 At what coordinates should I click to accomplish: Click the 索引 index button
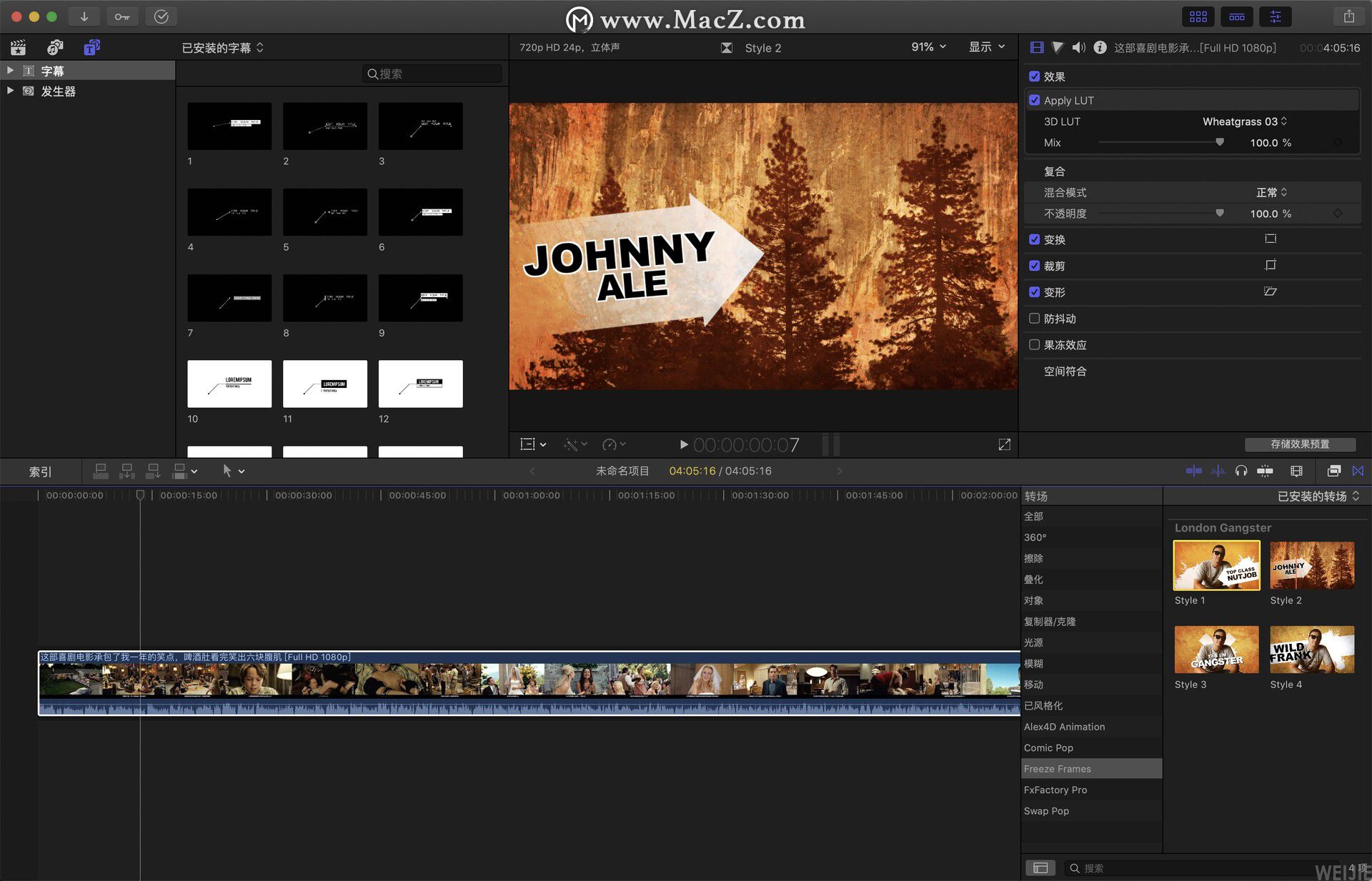(40, 472)
